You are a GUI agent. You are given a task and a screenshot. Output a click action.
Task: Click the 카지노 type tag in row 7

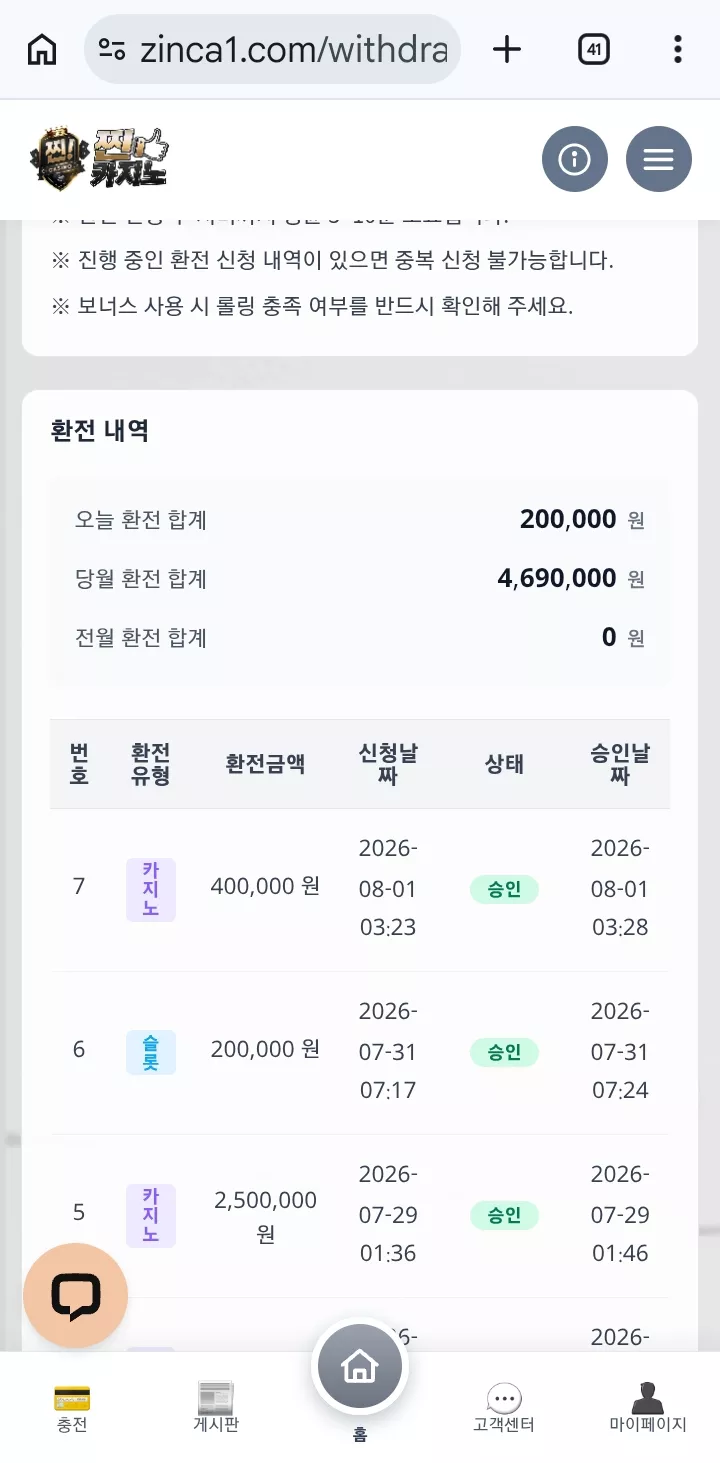click(151, 889)
